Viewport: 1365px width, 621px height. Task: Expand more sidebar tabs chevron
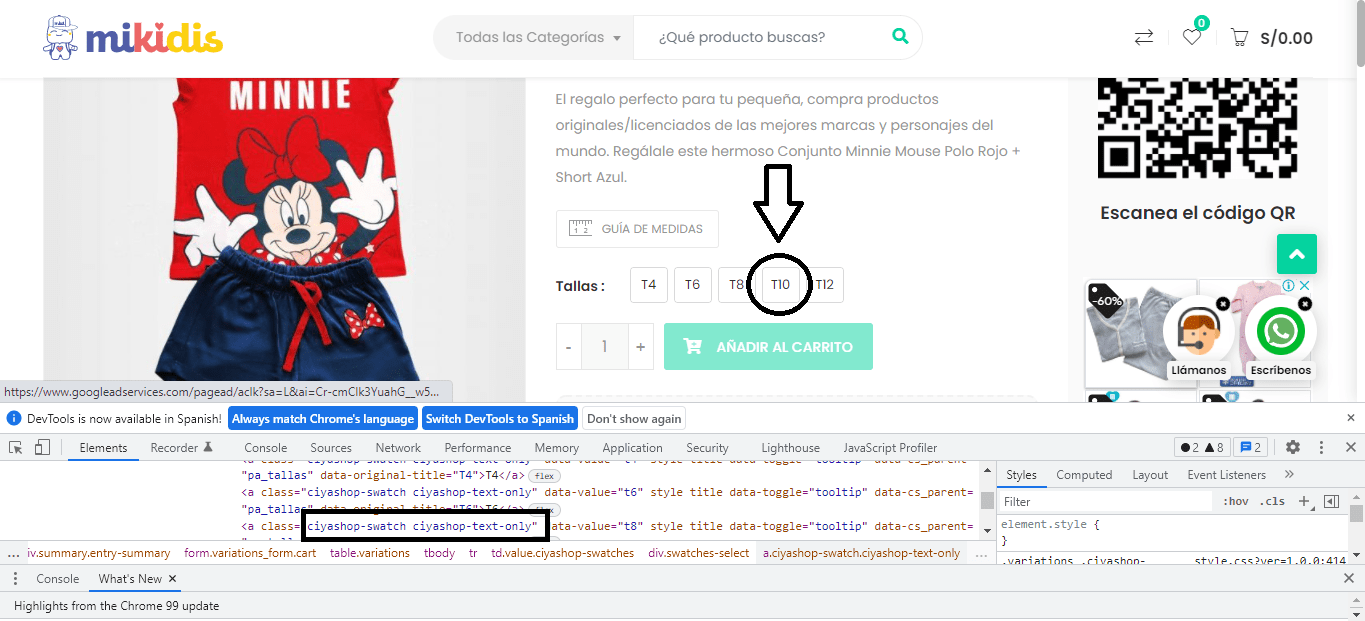point(1289,474)
